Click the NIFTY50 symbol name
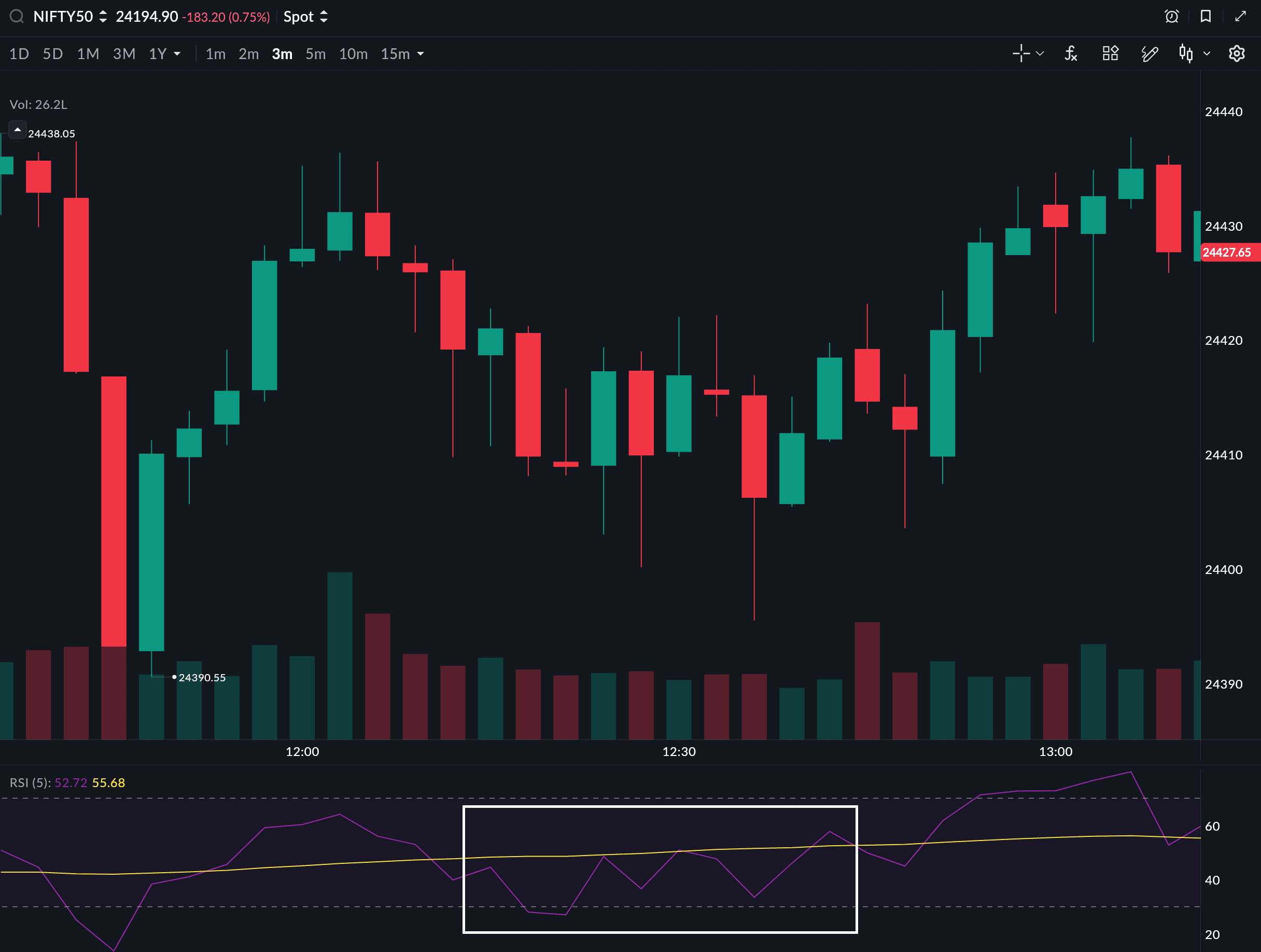The image size is (1261, 952). tap(63, 17)
